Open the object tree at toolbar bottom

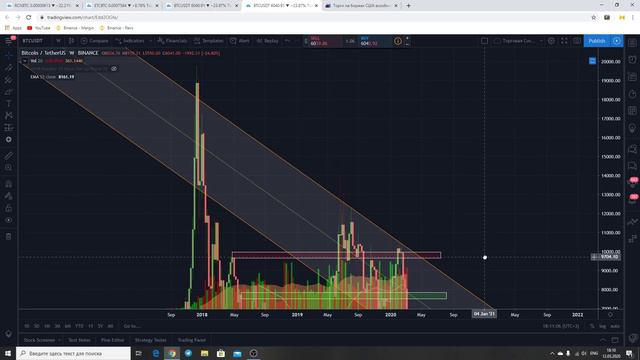coord(9,333)
